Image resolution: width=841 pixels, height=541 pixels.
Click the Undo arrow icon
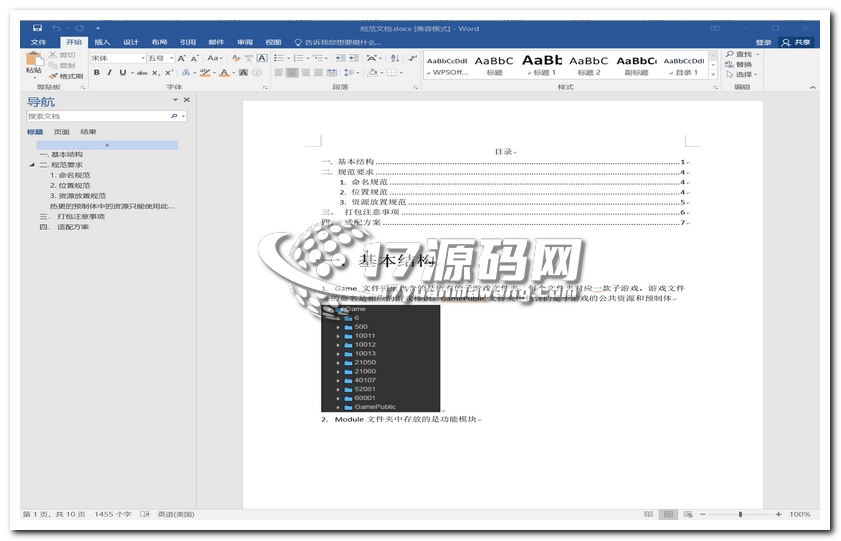56,28
